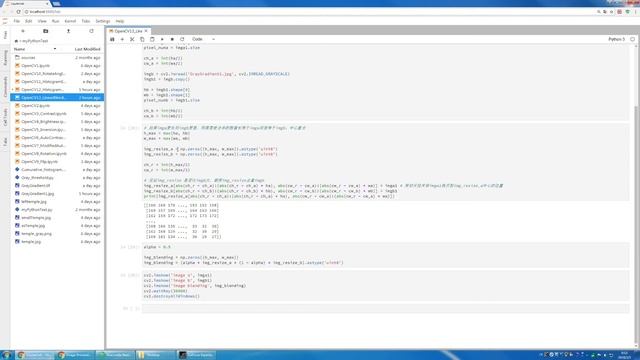Image resolution: width=640 pixels, height=360 pixels.
Task: Open the Kernel menu
Action: point(70,21)
